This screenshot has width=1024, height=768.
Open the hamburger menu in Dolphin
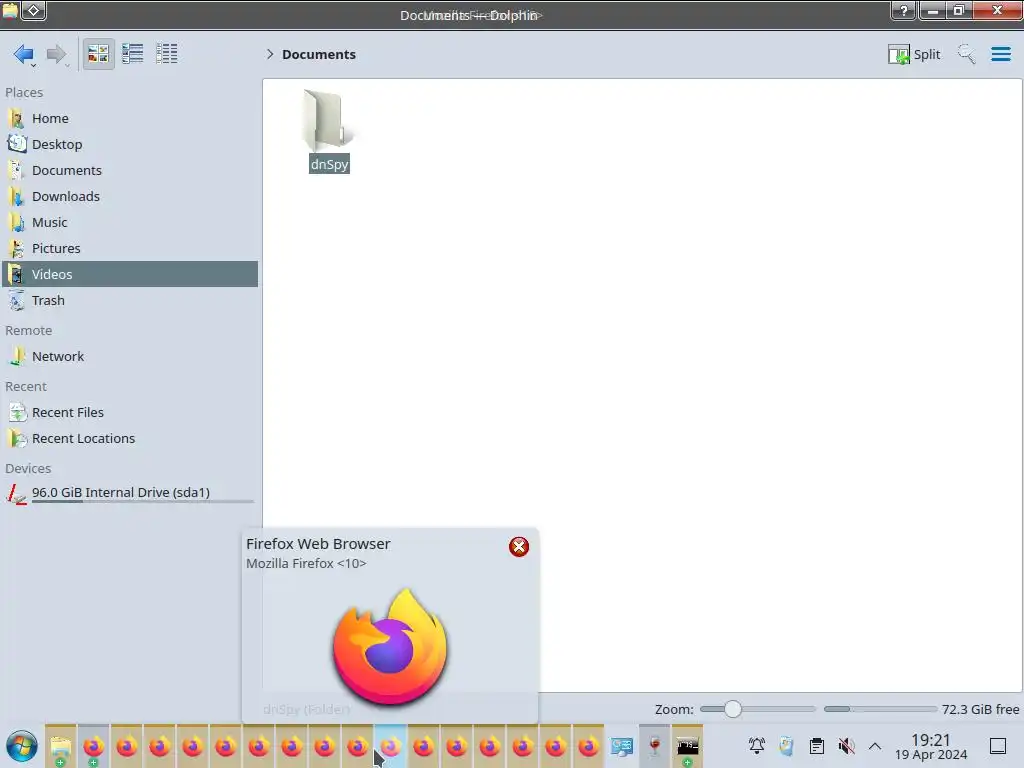click(1000, 54)
